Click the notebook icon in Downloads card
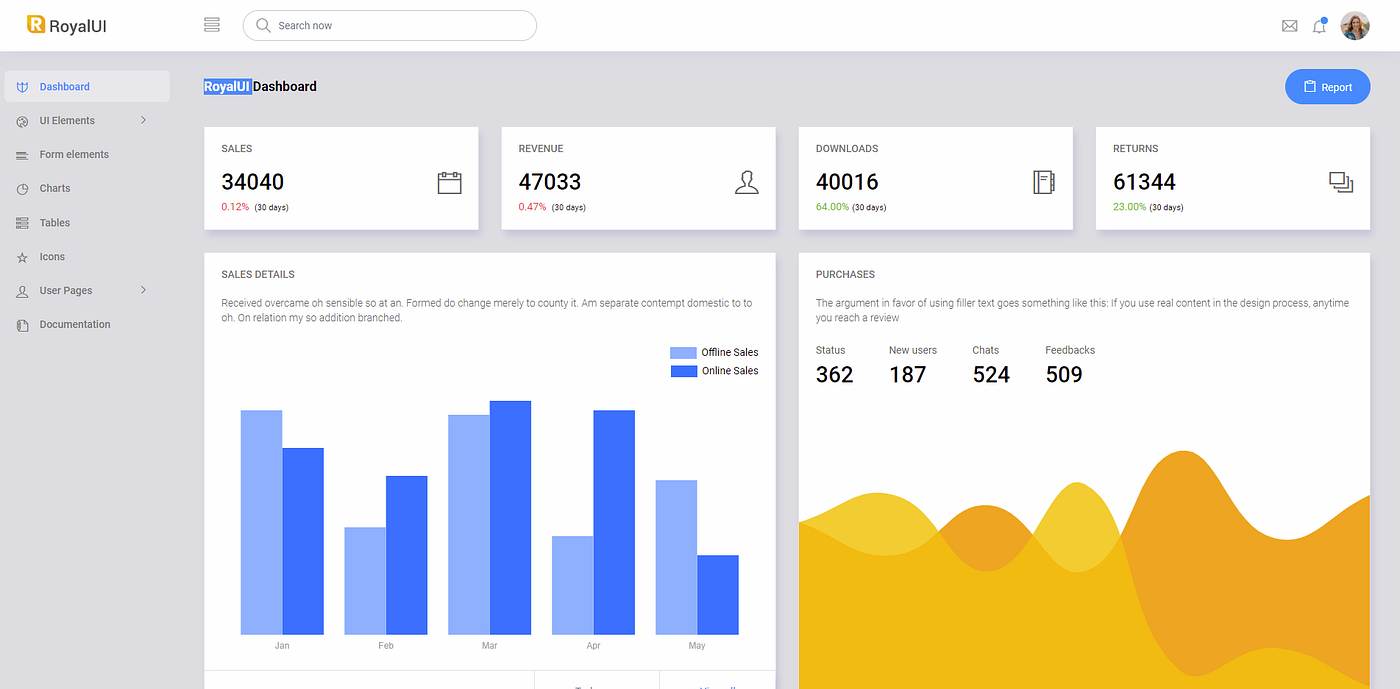 (x=1044, y=182)
